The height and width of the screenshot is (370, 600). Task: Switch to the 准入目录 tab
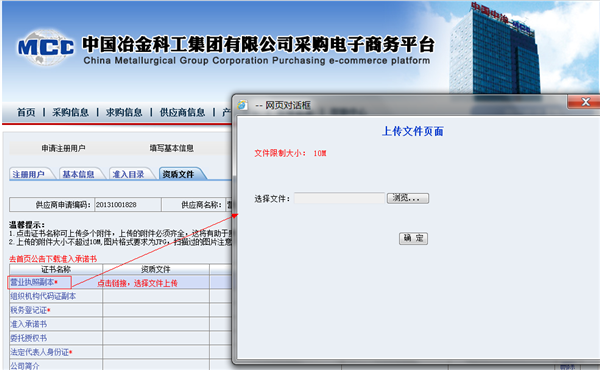point(129,174)
